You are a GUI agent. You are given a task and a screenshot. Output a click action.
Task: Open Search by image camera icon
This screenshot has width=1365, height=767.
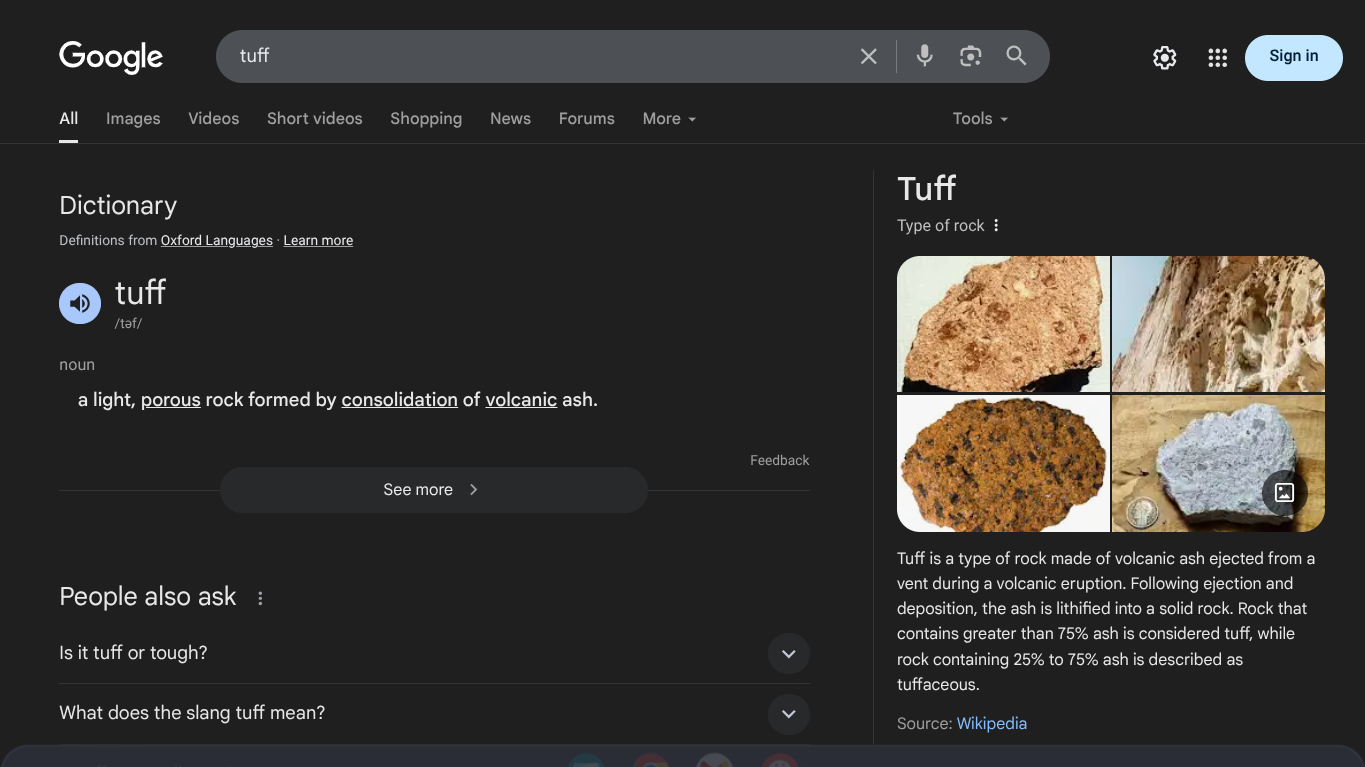point(970,56)
